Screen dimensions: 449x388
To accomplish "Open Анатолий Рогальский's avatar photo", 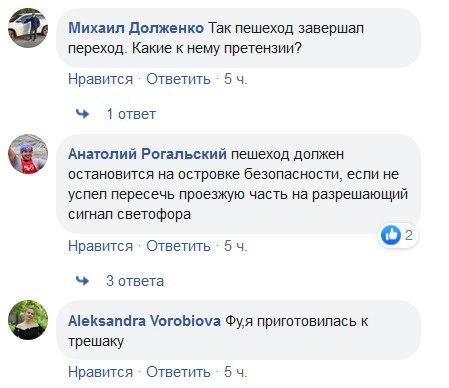I will coord(28,154).
